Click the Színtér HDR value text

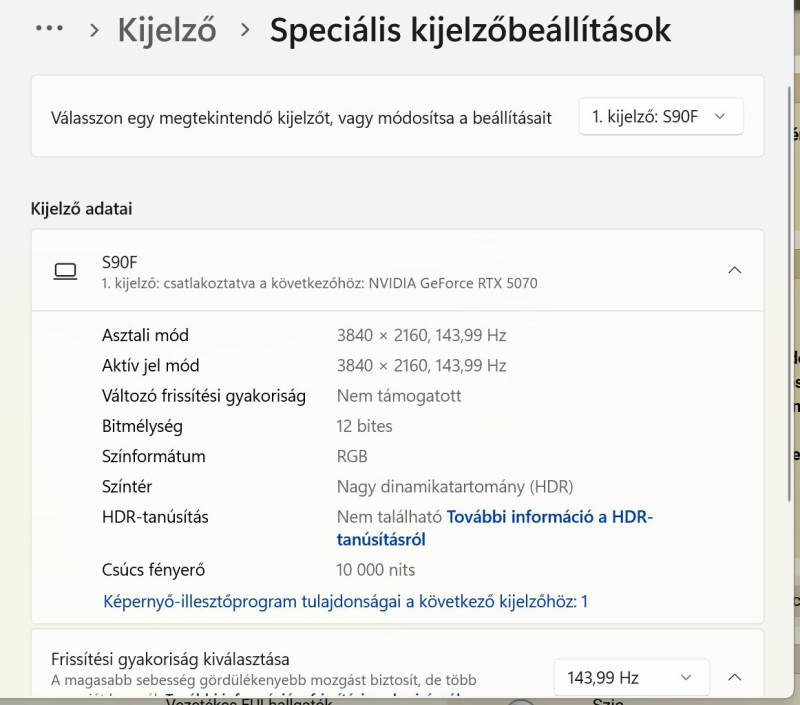tap(455, 487)
